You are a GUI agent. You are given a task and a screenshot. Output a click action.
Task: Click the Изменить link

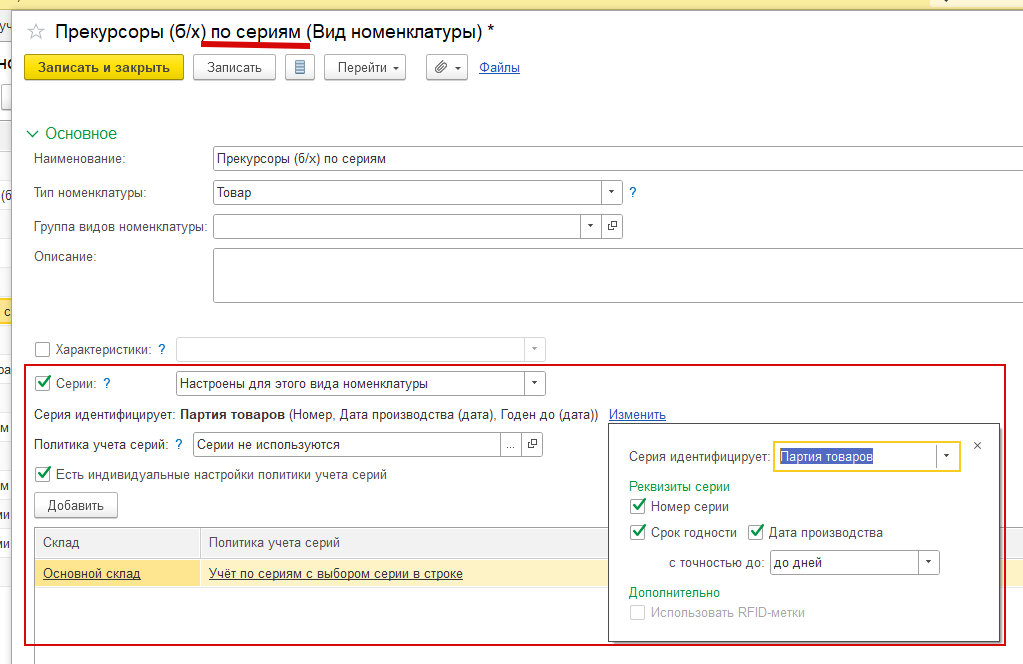point(637,414)
